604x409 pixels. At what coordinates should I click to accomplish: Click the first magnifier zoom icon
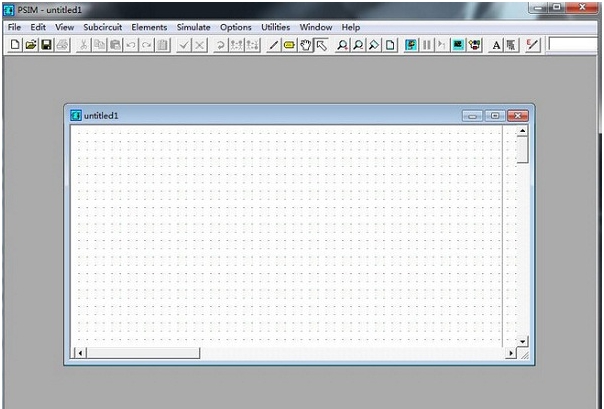click(343, 45)
